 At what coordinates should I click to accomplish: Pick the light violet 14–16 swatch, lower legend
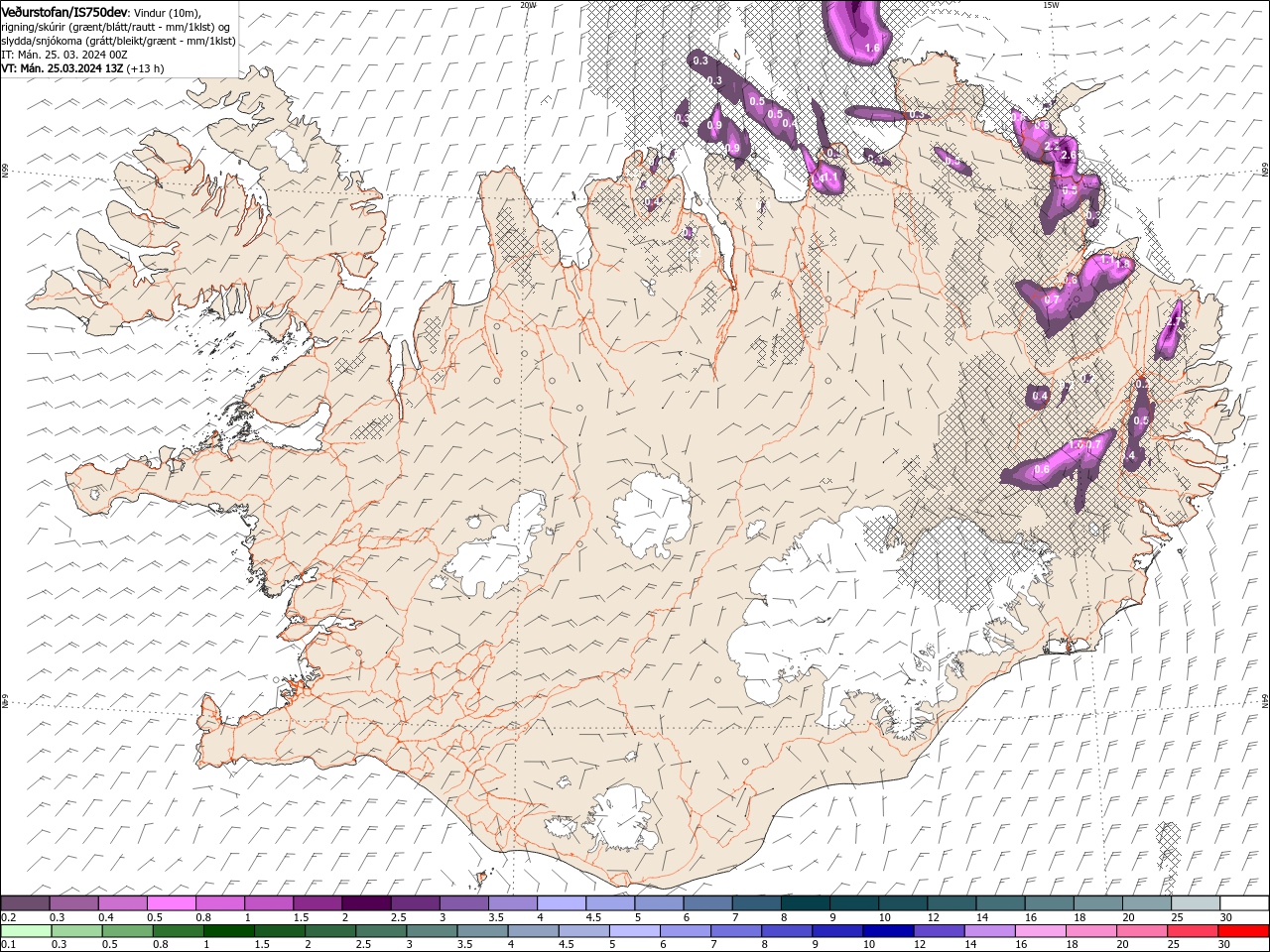pos(988,931)
